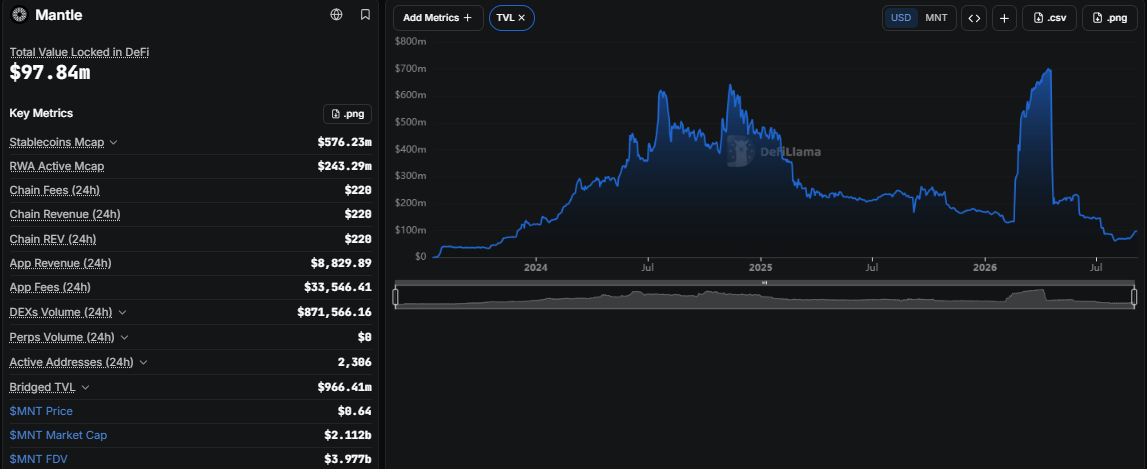This screenshot has height=469, width=1147.
Task: Expand the Bridged TVL row
Action: [86, 387]
